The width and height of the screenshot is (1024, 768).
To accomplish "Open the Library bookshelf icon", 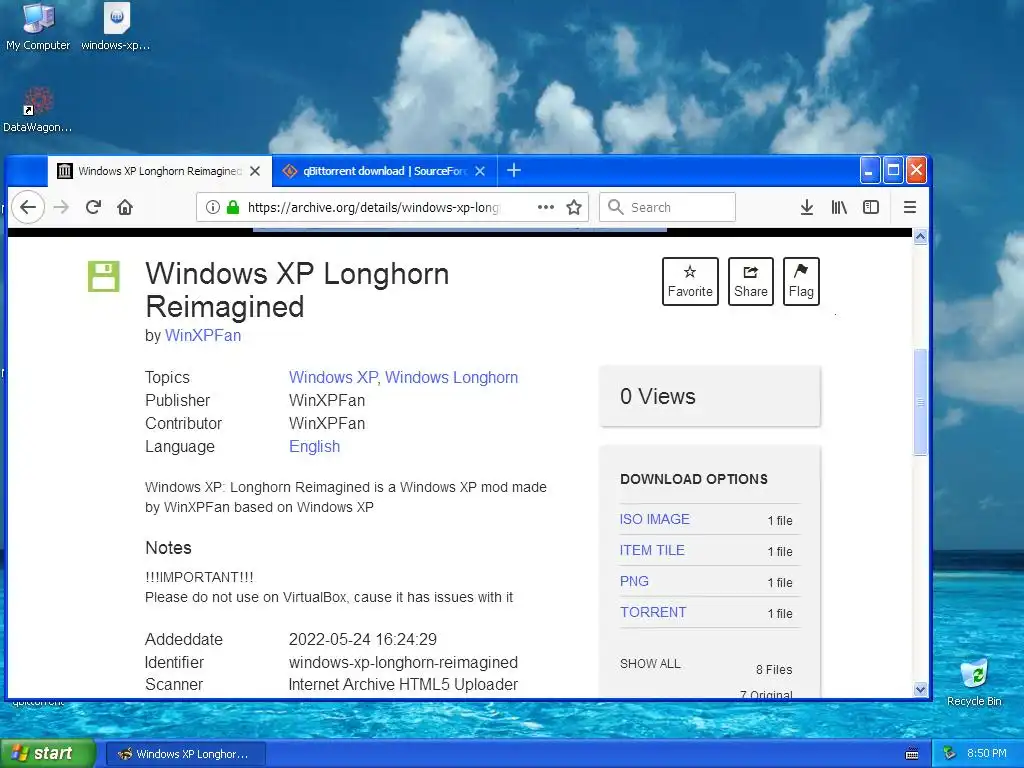I will click(839, 207).
